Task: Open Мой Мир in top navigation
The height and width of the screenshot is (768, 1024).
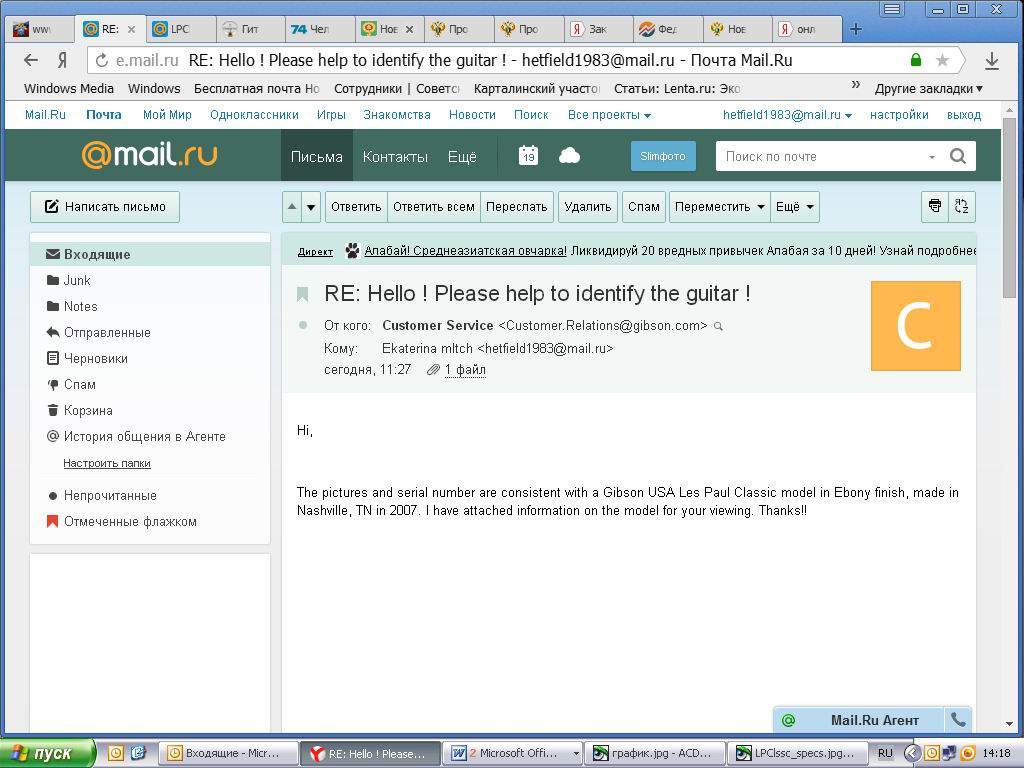Action: tap(167, 115)
